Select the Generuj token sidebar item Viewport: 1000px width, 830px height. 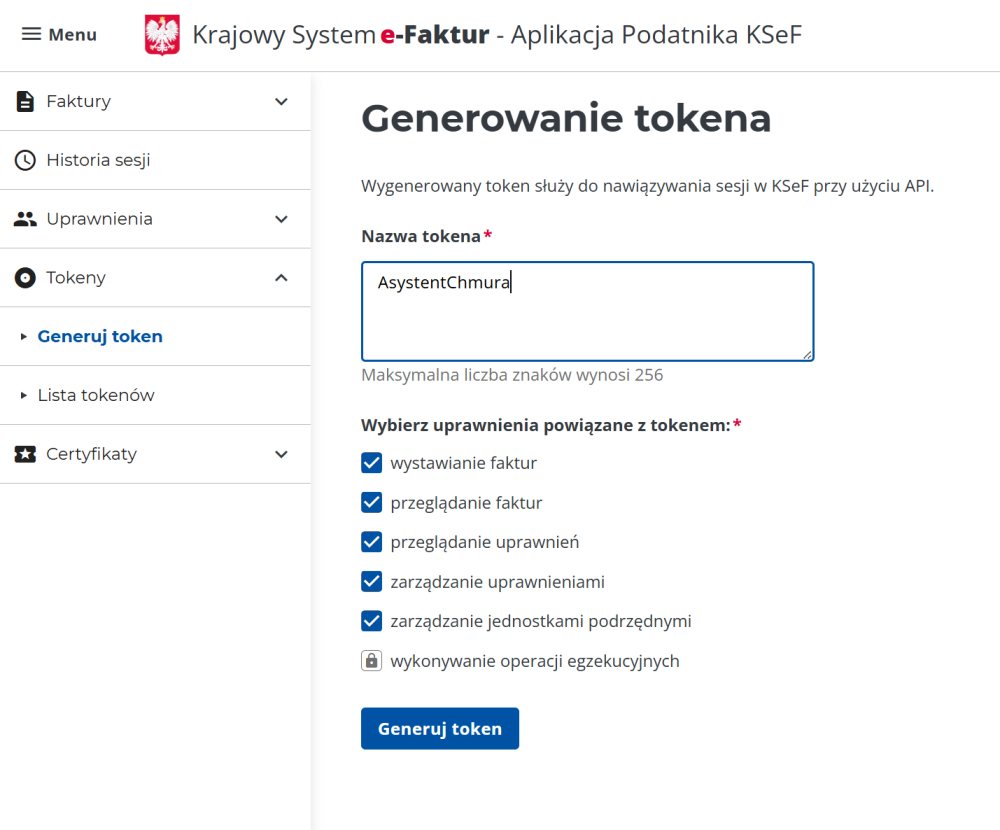100,336
